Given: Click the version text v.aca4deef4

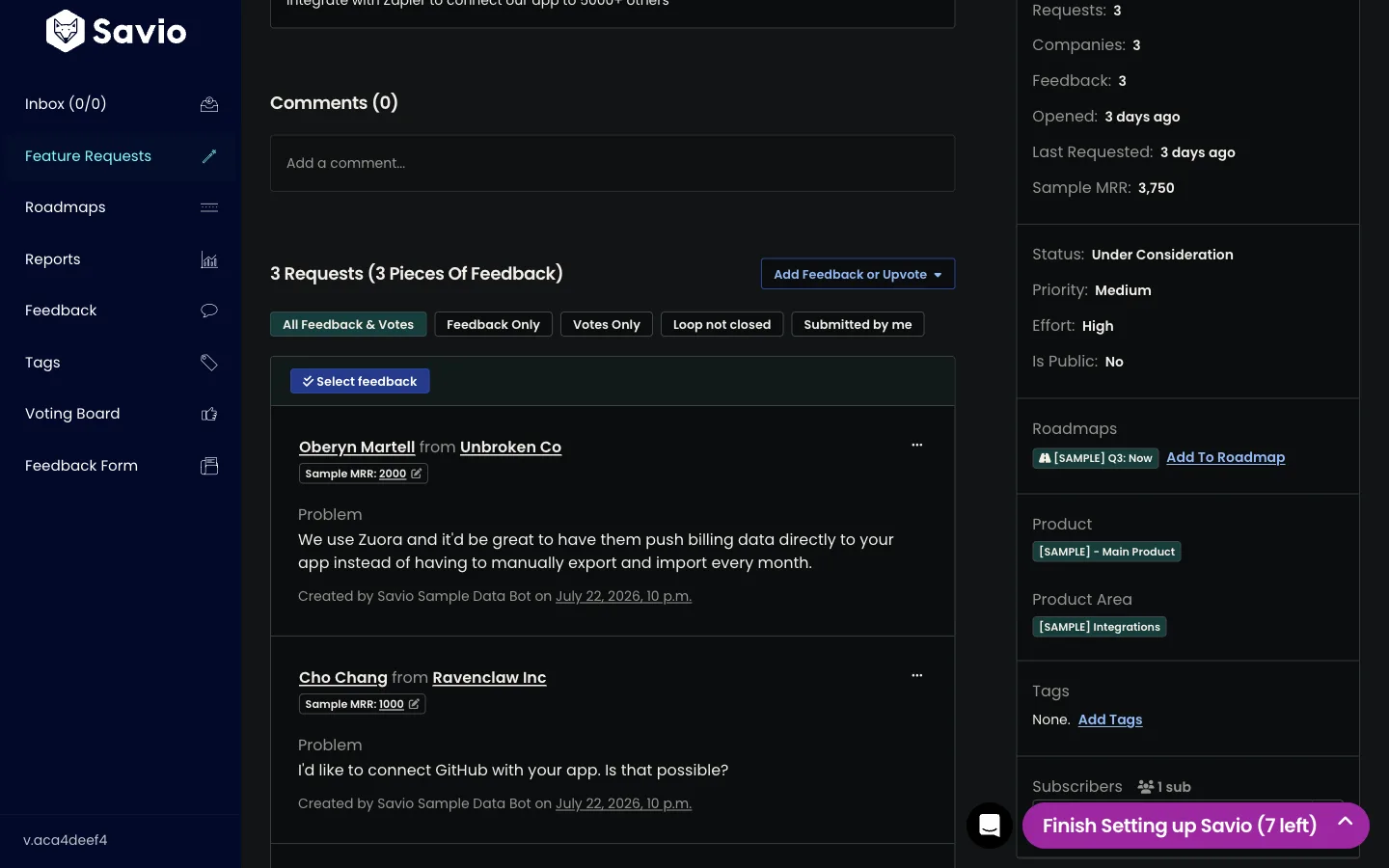Looking at the screenshot, I should point(66,840).
